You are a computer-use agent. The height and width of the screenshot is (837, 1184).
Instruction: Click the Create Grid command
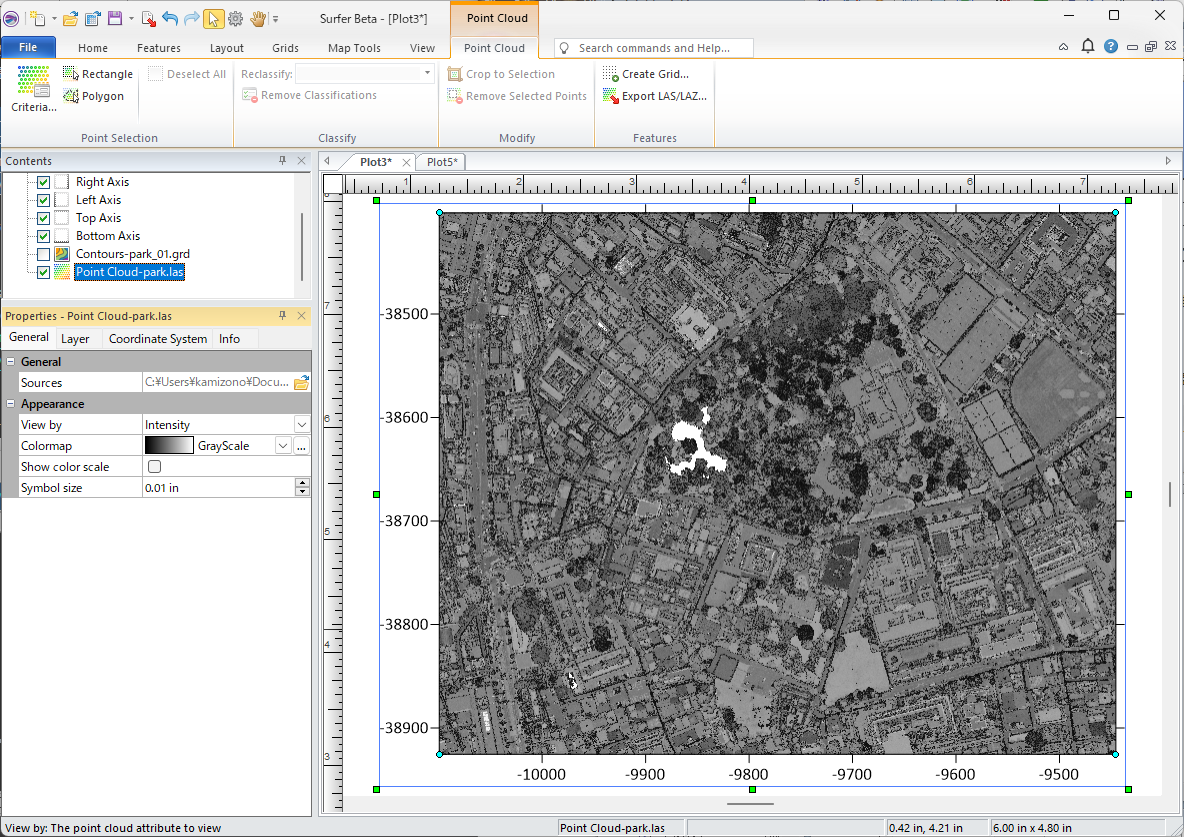(645, 74)
